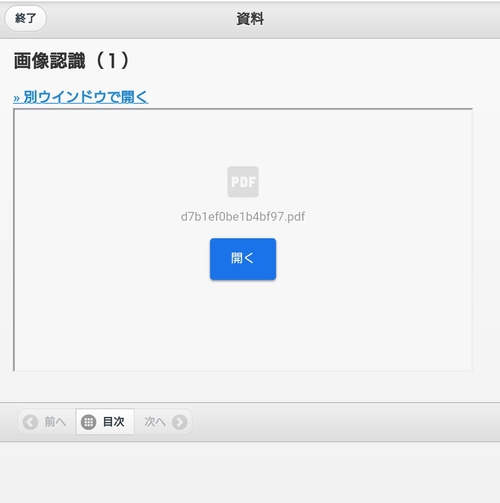The height and width of the screenshot is (503, 500).
Task: Open the 目次 contents button
Action: pyautogui.click(x=105, y=422)
